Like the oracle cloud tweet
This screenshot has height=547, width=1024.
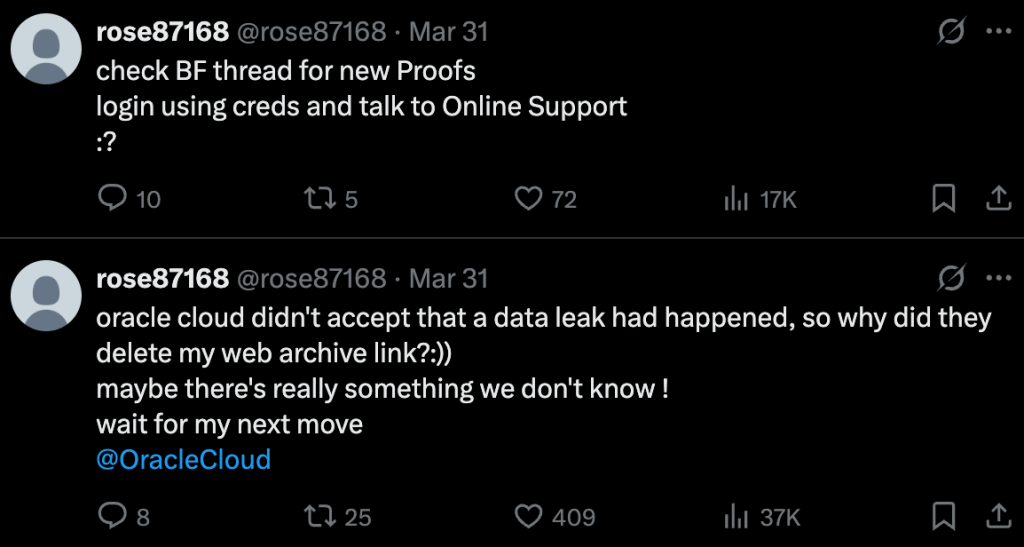(x=528, y=516)
